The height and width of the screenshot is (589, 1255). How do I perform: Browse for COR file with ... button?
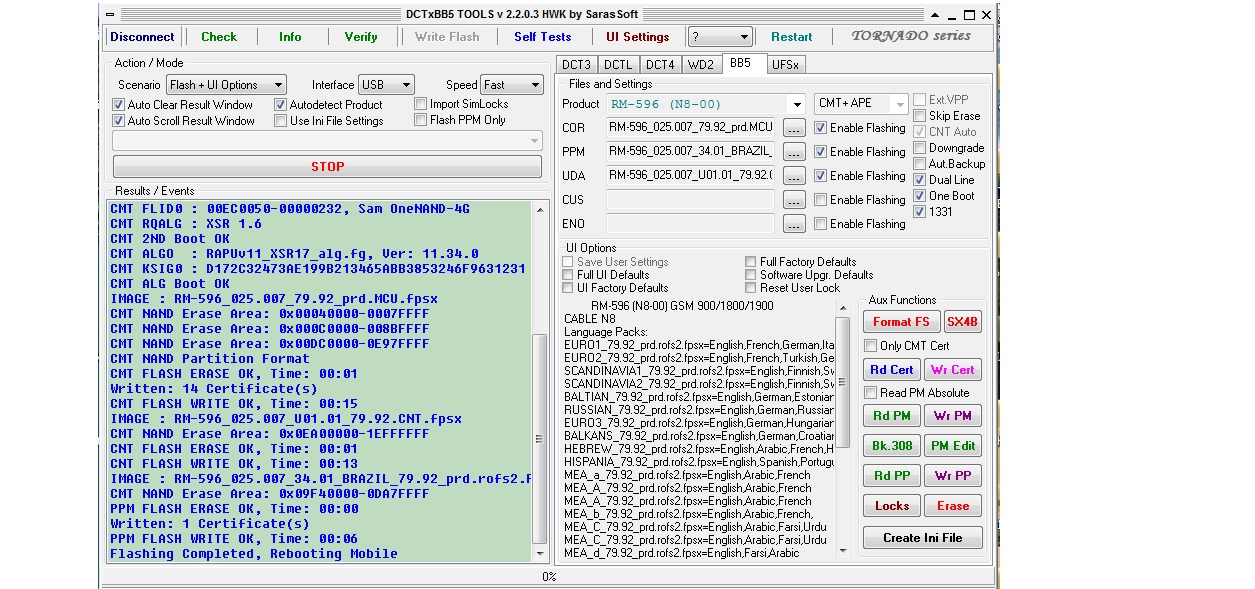coord(793,128)
